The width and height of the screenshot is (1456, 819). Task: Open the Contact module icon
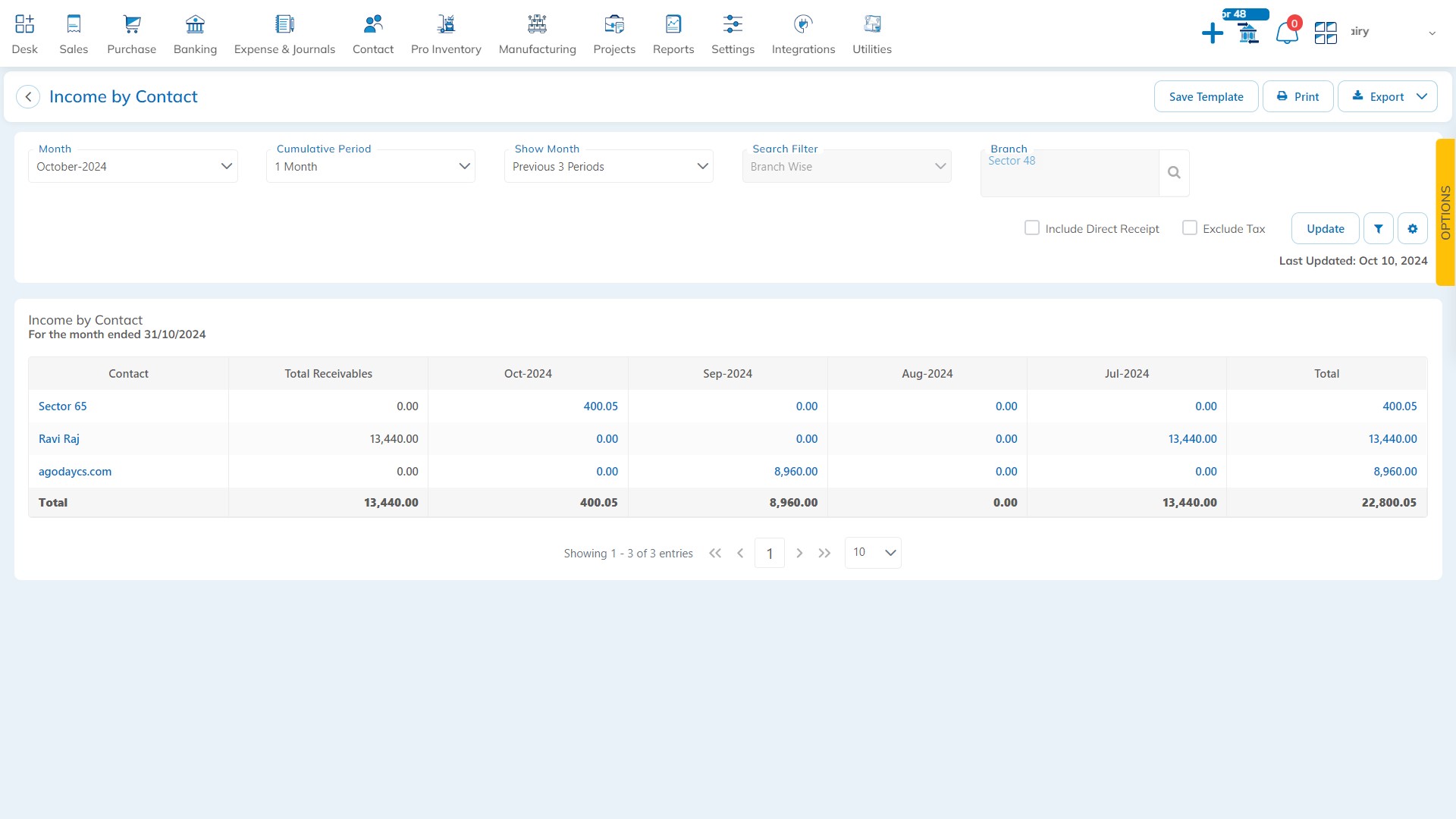[373, 24]
